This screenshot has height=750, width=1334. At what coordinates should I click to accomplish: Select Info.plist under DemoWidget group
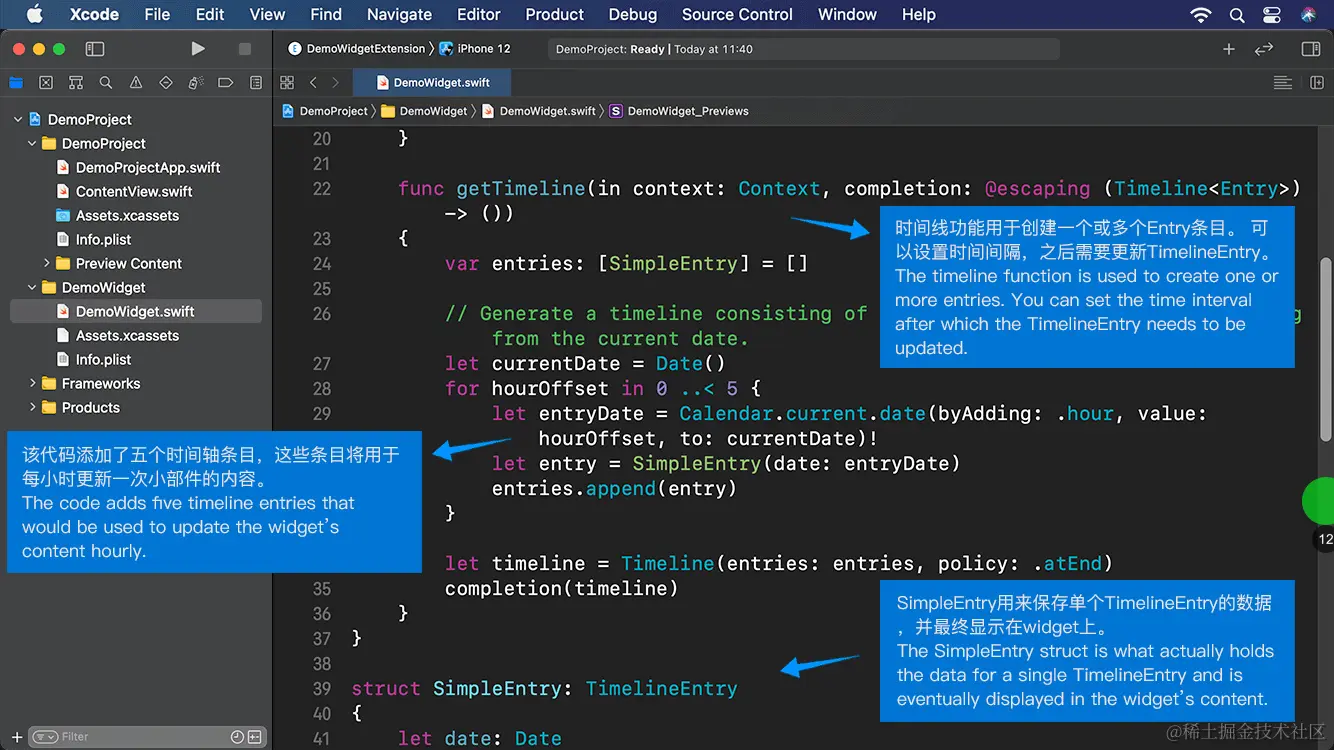pyautogui.click(x=94, y=359)
